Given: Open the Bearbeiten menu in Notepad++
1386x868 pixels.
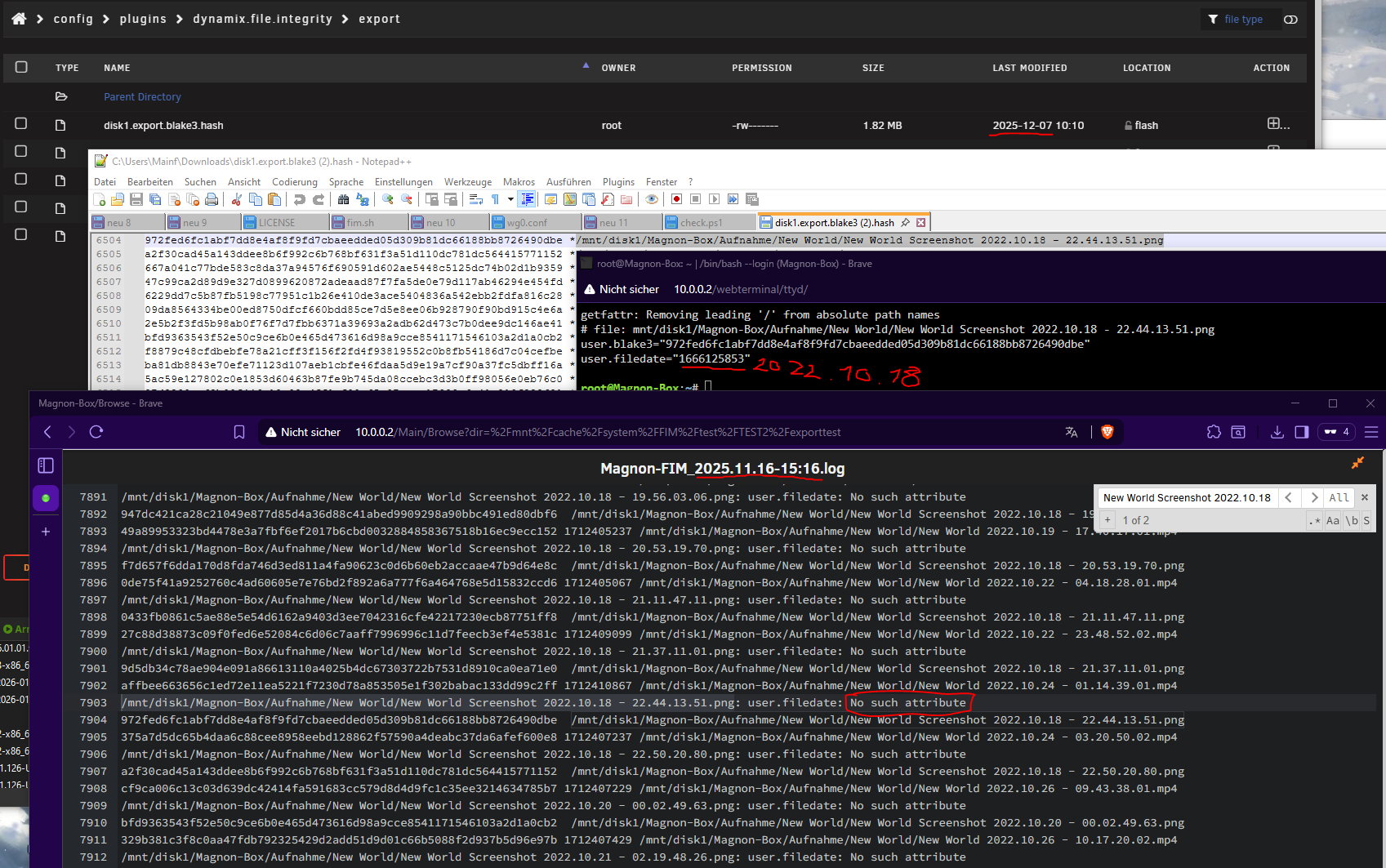Looking at the screenshot, I should coord(150,182).
